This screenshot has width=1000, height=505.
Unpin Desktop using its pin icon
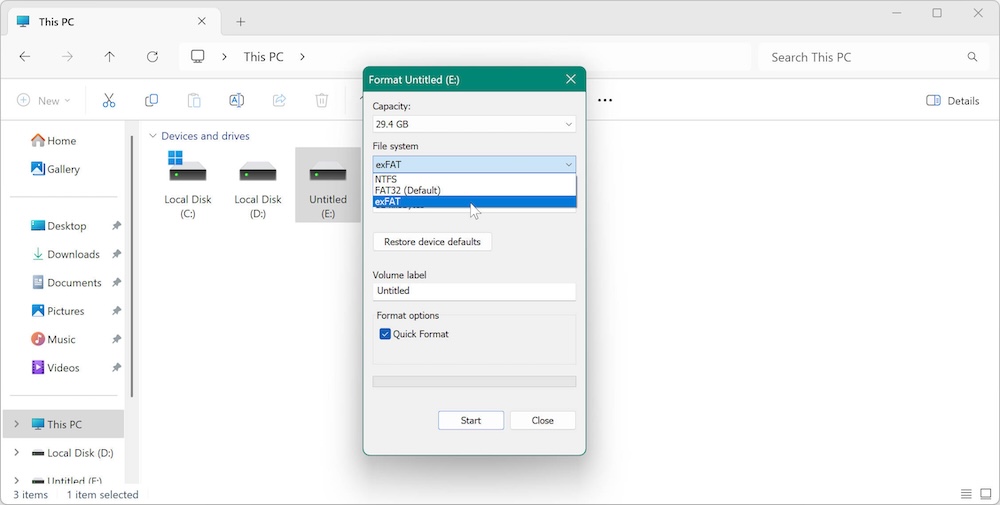(x=116, y=226)
